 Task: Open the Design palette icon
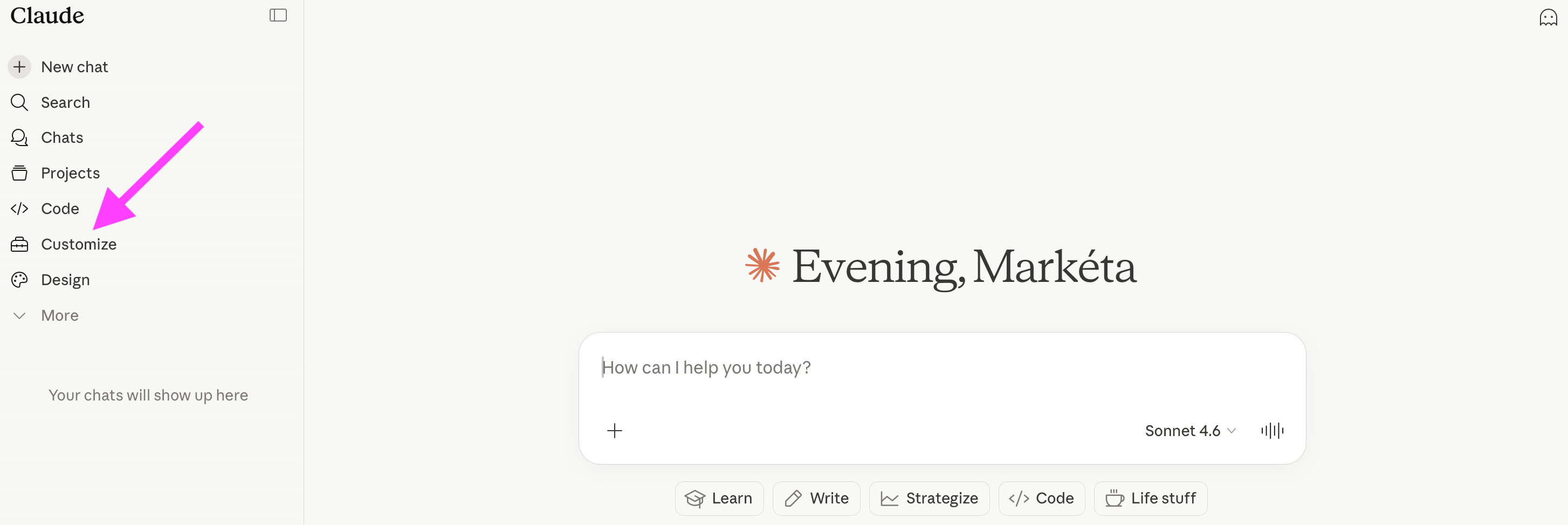[19, 280]
